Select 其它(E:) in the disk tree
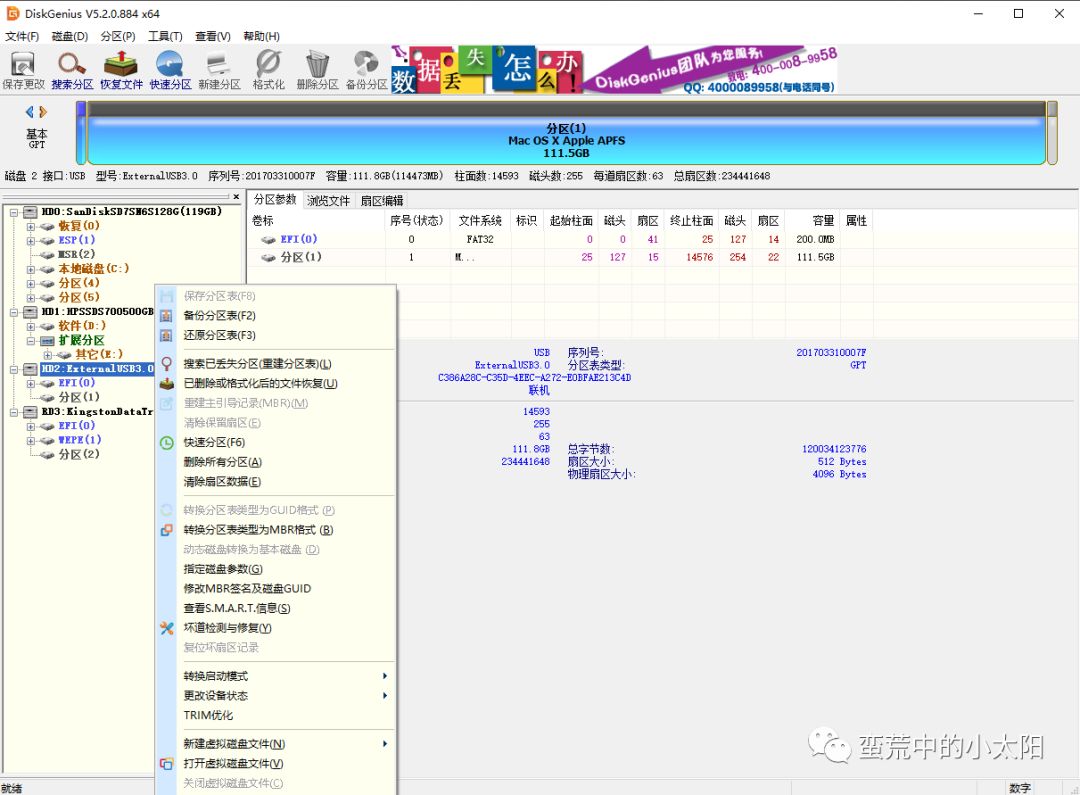Screen dimensions: 1080x795 coord(99,354)
